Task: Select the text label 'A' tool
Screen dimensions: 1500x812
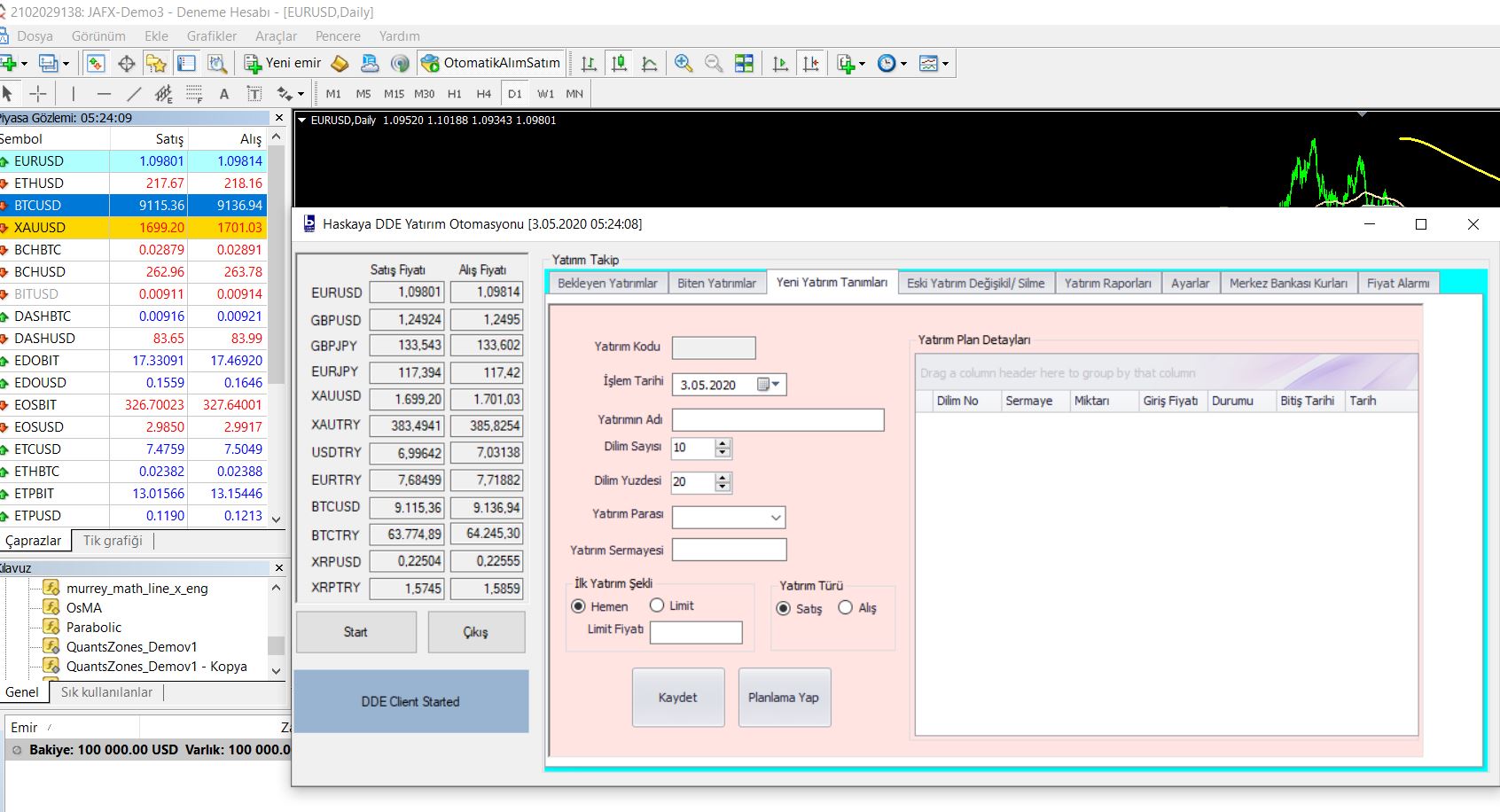Action: tap(224, 94)
